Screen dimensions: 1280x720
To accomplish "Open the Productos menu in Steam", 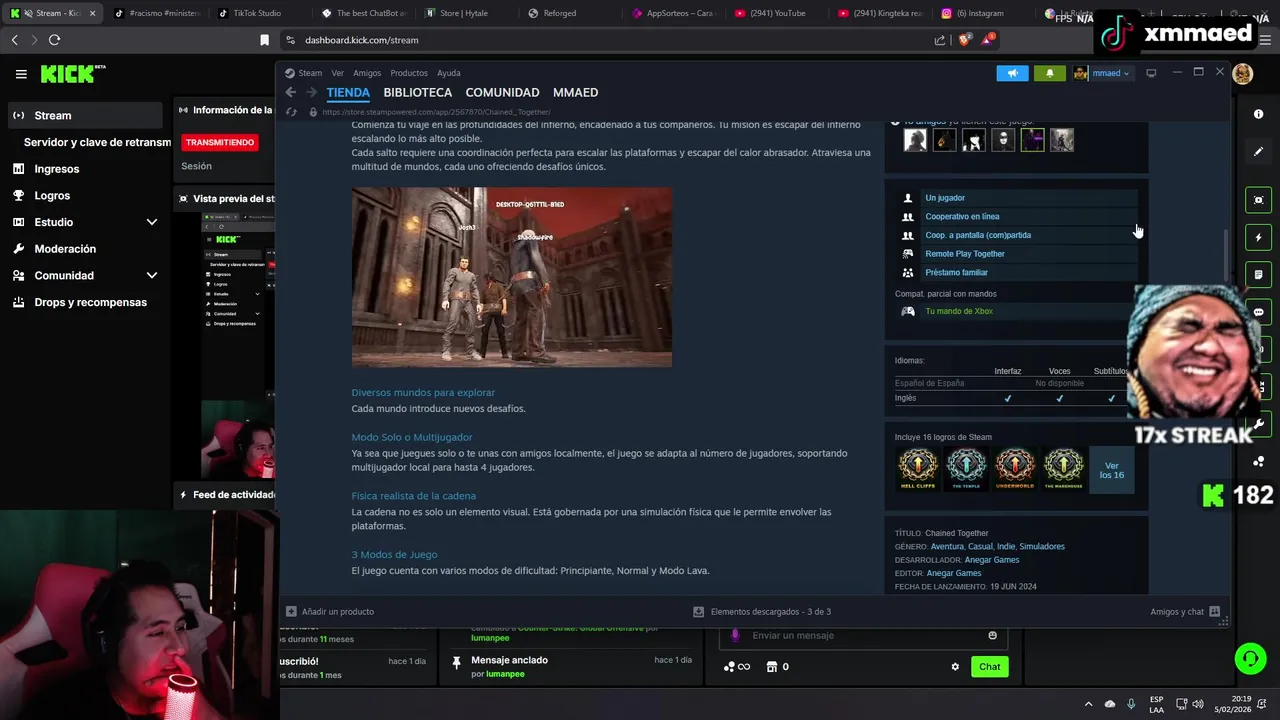I will [409, 73].
